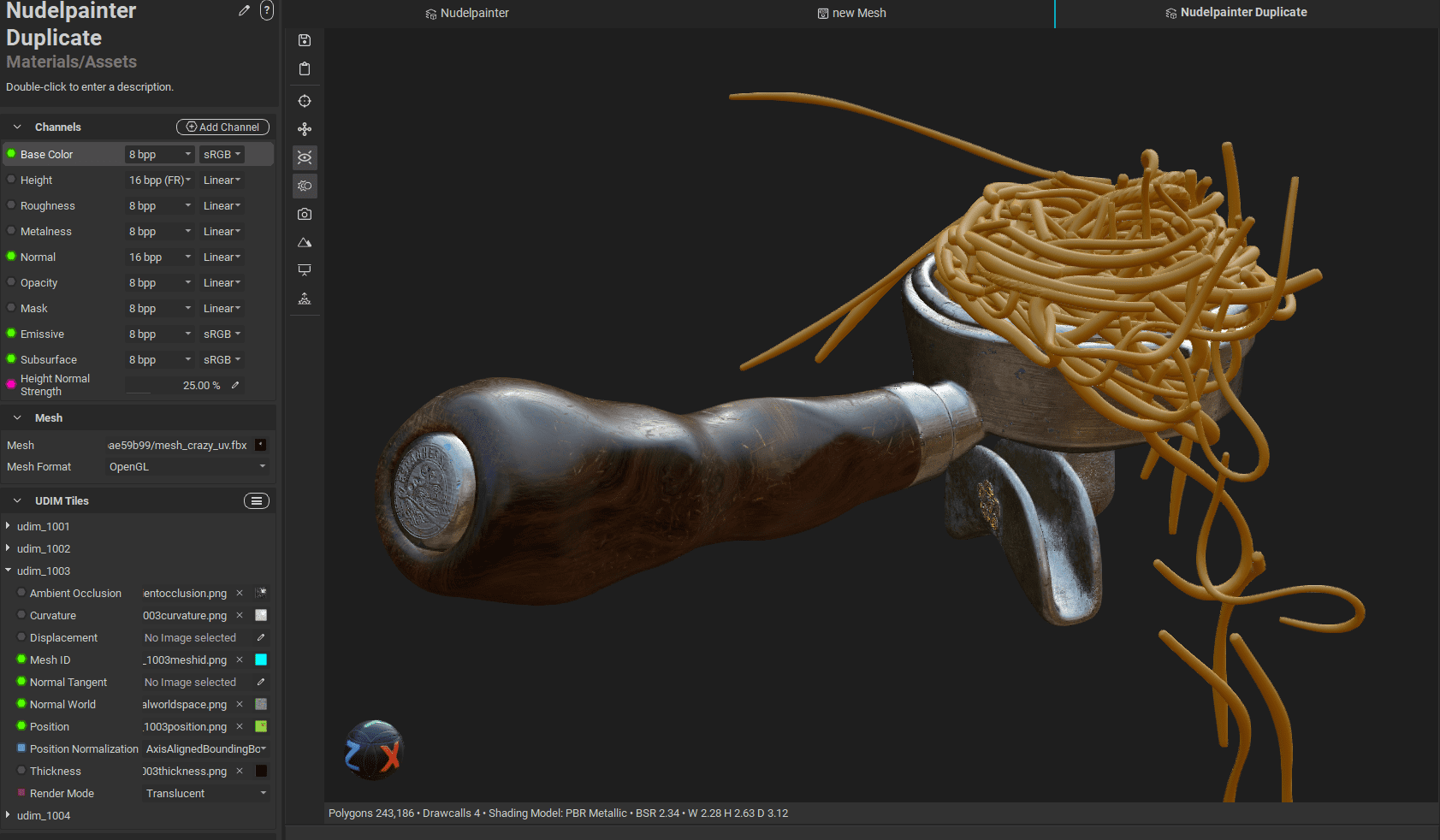Screen dimensions: 1440x840
Task: Click the save icon in the viewport toolbar
Action: click(x=305, y=40)
